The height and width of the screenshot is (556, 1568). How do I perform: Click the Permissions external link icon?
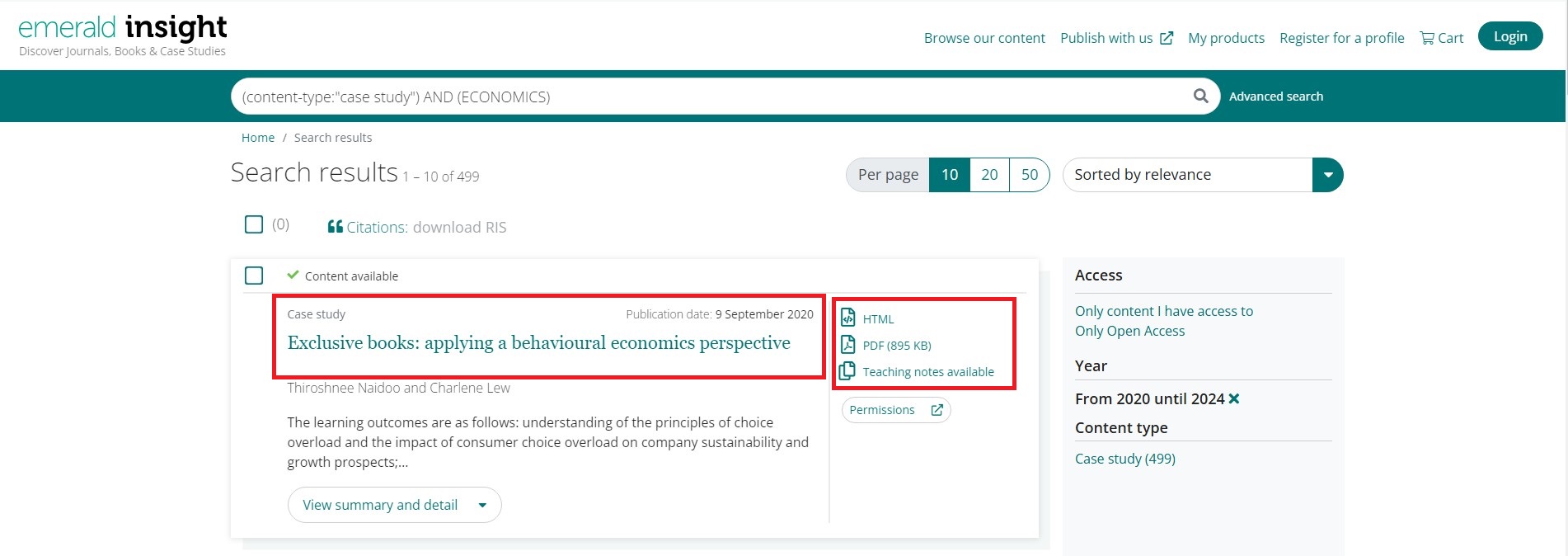937,410
